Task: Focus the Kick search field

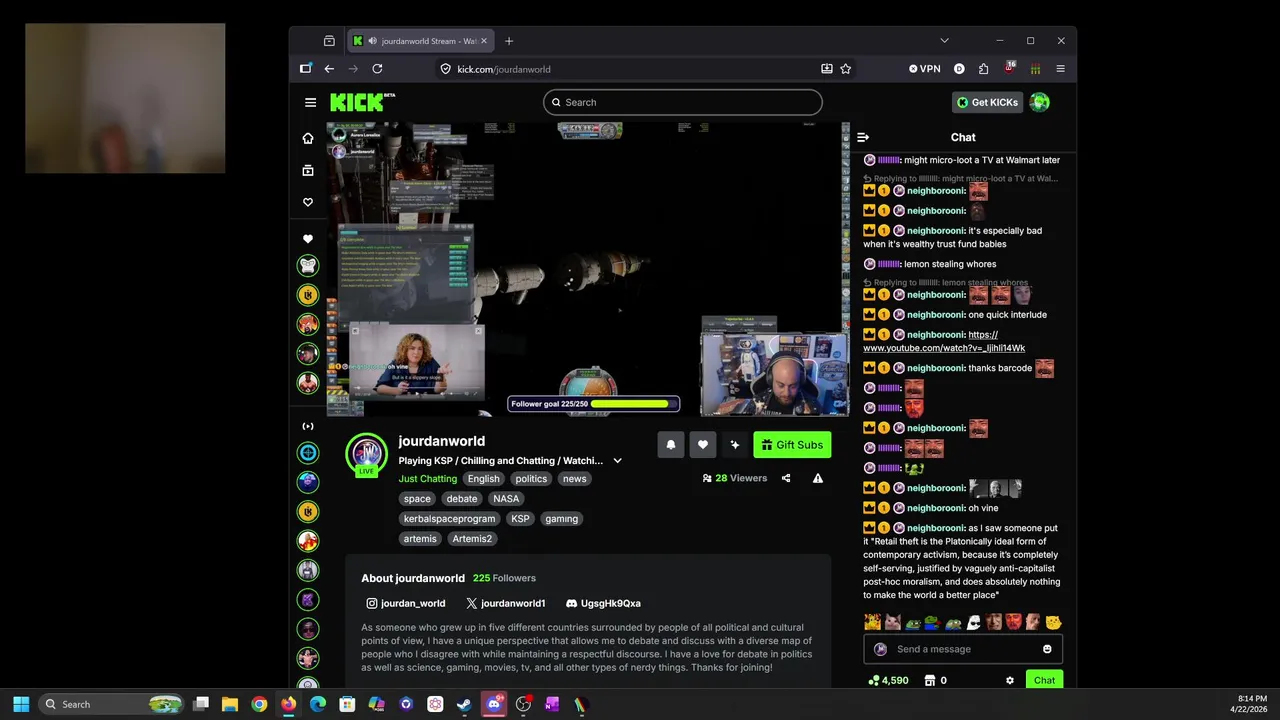Action: (x=683, y=102)
